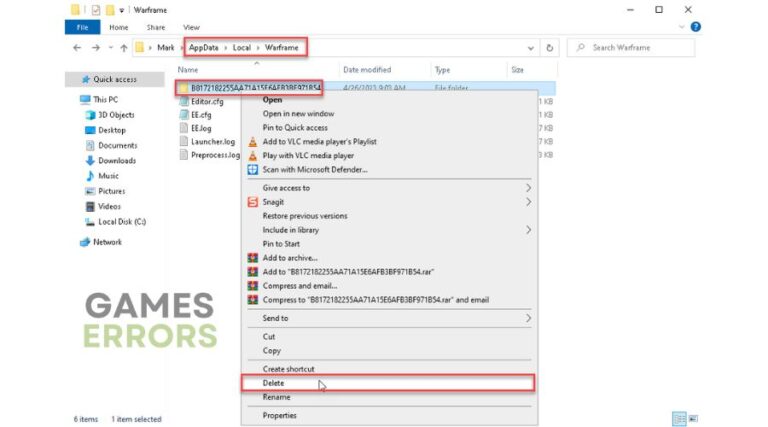Open the recent locations dropdown arrow
The width and height of the screenshot is (768, 427).
point(111,47)
